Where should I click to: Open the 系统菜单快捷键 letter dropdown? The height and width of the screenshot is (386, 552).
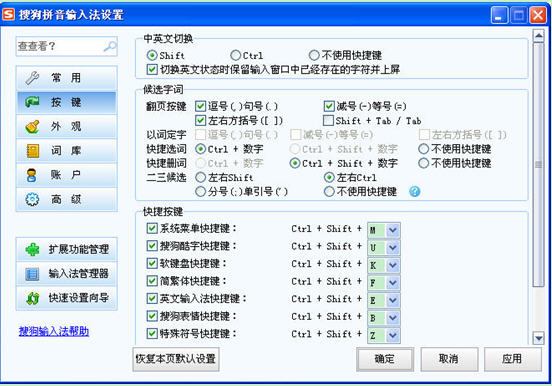393,230
